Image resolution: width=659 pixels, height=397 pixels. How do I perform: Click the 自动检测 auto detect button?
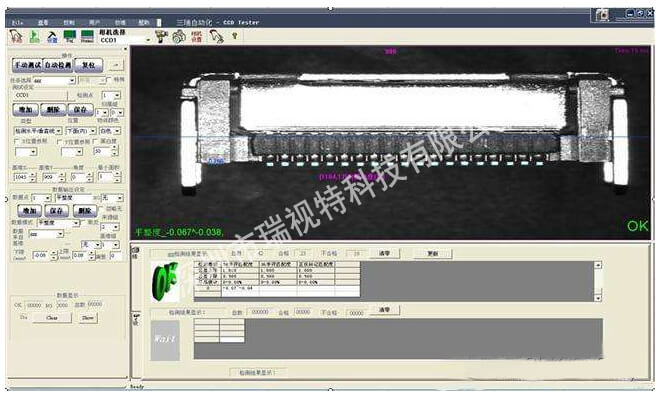pyautogui.click(x=58, y=65)
